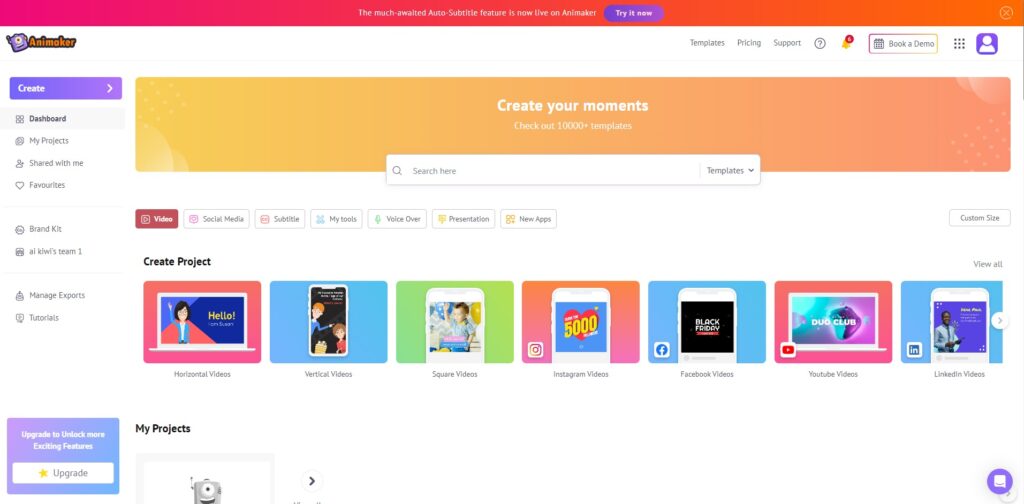Image resolution: width=1024 pixels, height=504 pixels.
Task: Click the Facebook Videos label
Action: (707, 375)
